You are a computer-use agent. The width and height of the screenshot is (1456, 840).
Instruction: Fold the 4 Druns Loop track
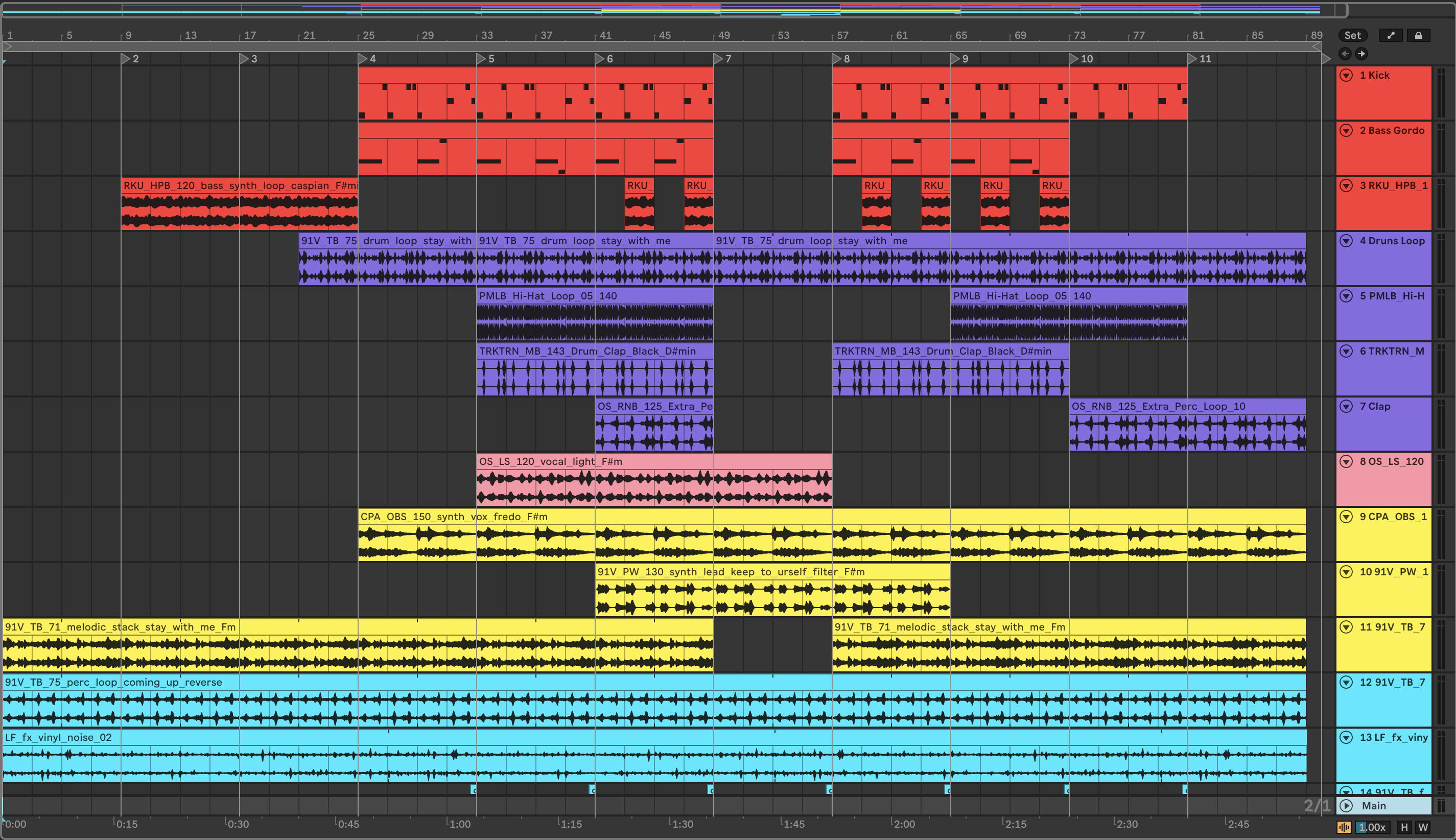pos(1346,241)
